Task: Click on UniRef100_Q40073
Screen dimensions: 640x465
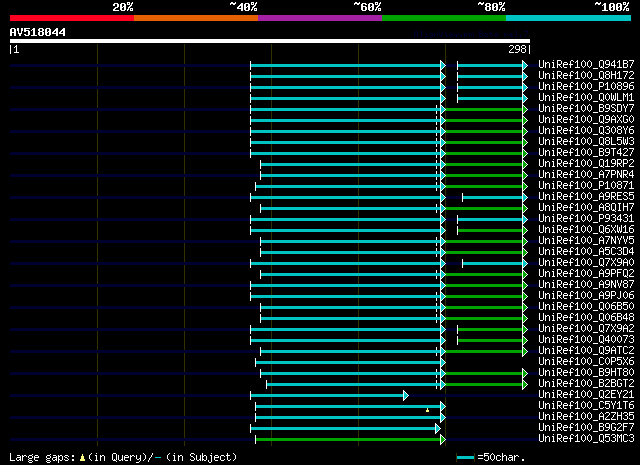Action: [586, 340]
